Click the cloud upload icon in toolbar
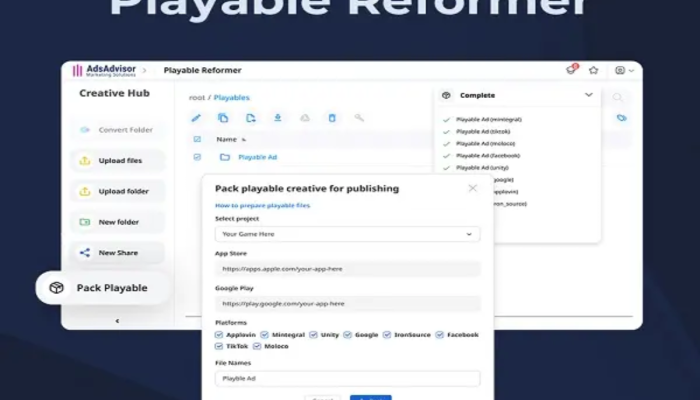 (x=305, y=118)
